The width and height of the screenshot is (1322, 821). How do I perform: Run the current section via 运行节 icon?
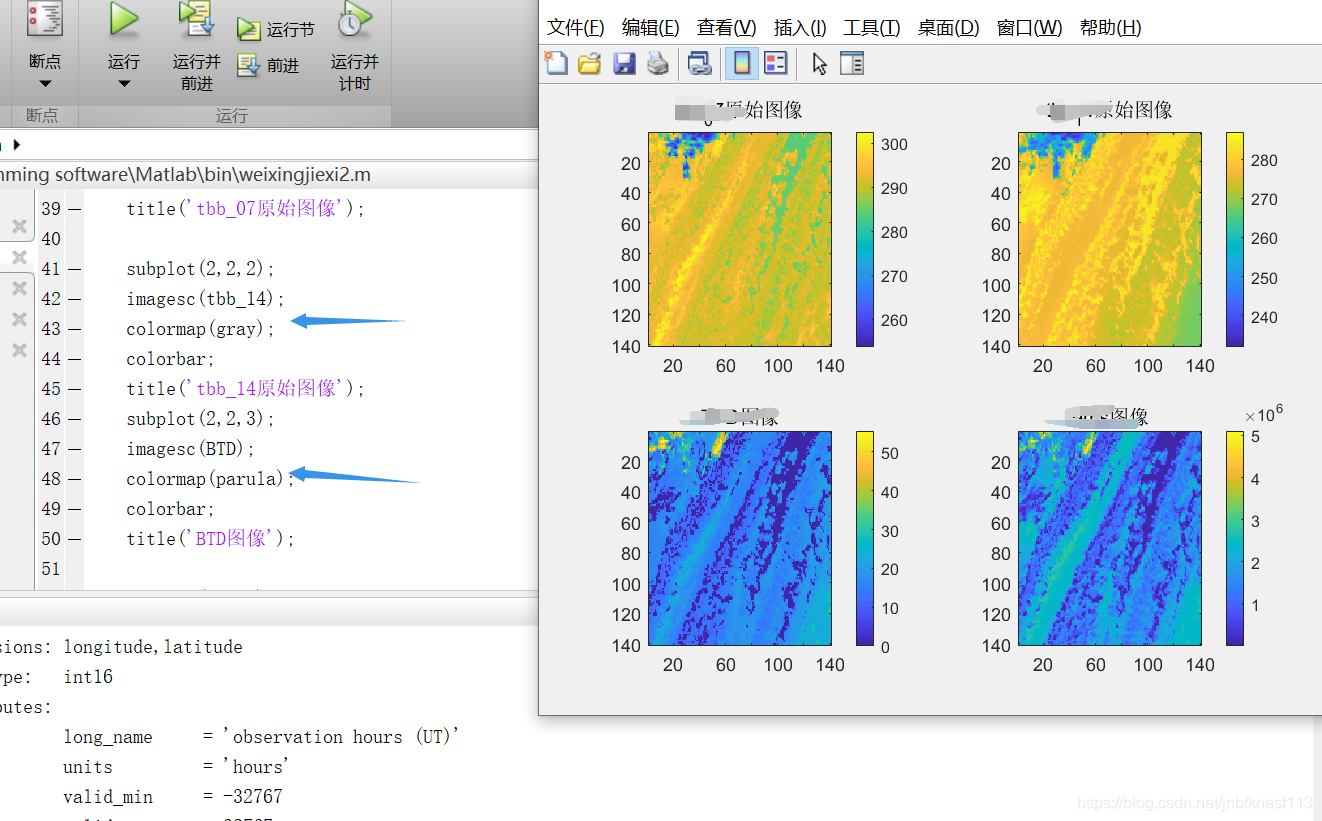click(250, 25)
